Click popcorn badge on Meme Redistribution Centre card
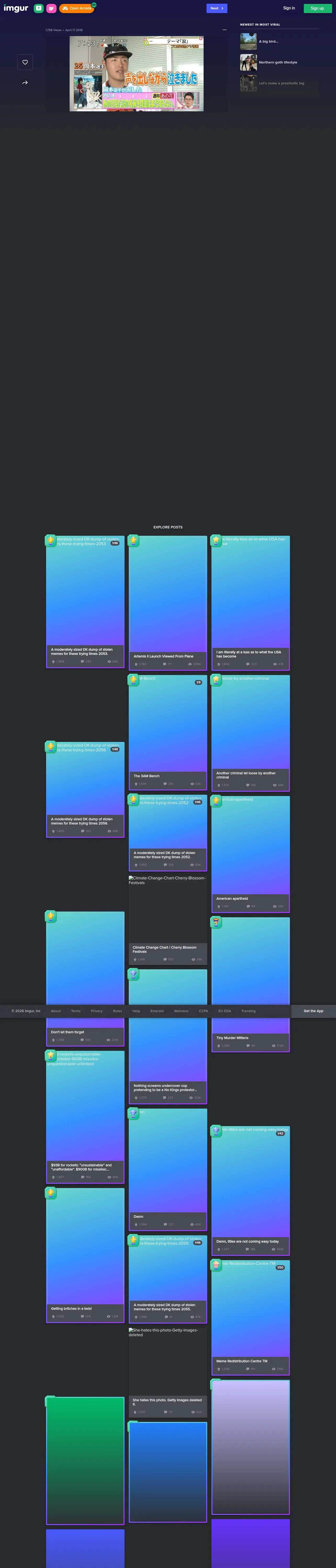 (216, 1265)
